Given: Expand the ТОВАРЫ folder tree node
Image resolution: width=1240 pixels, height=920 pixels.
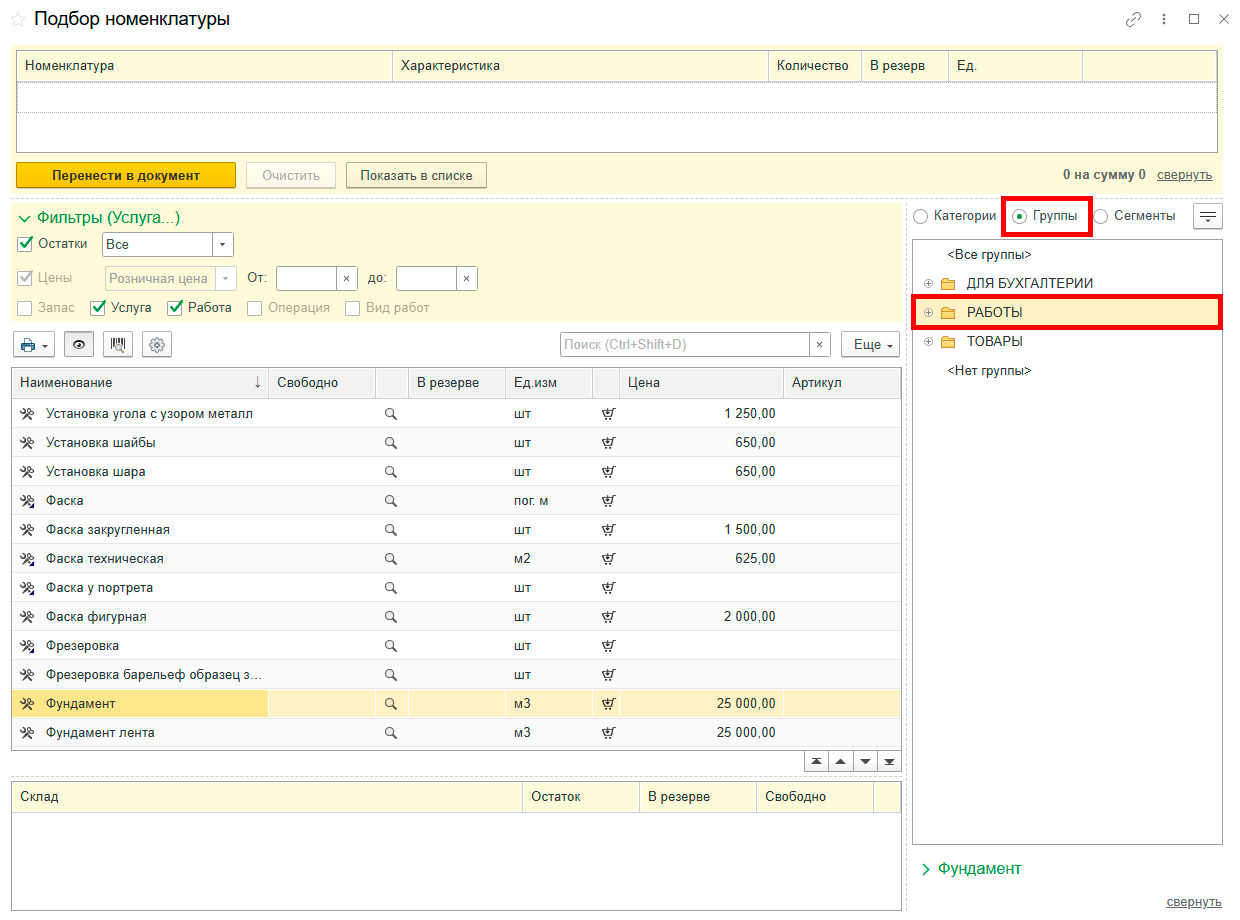Looking at the screenshot, I should pyautogui.click(x=928, y=342).
